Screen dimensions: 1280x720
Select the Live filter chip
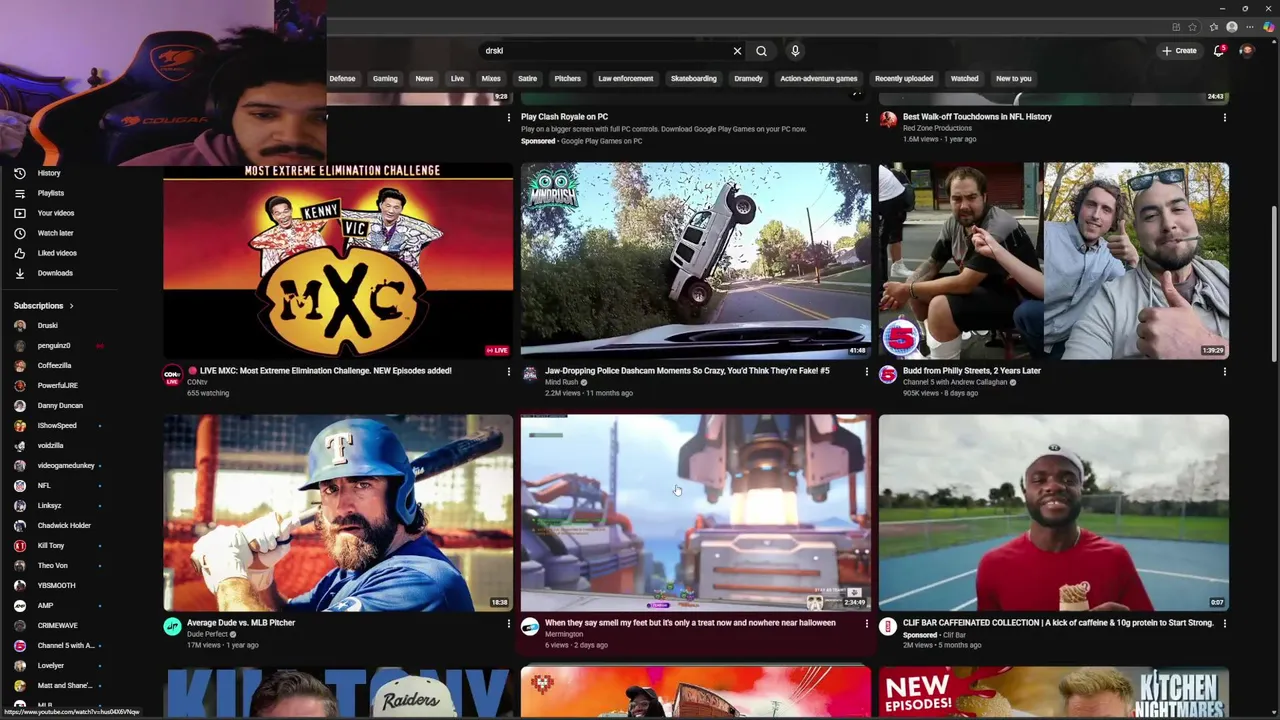457,78
